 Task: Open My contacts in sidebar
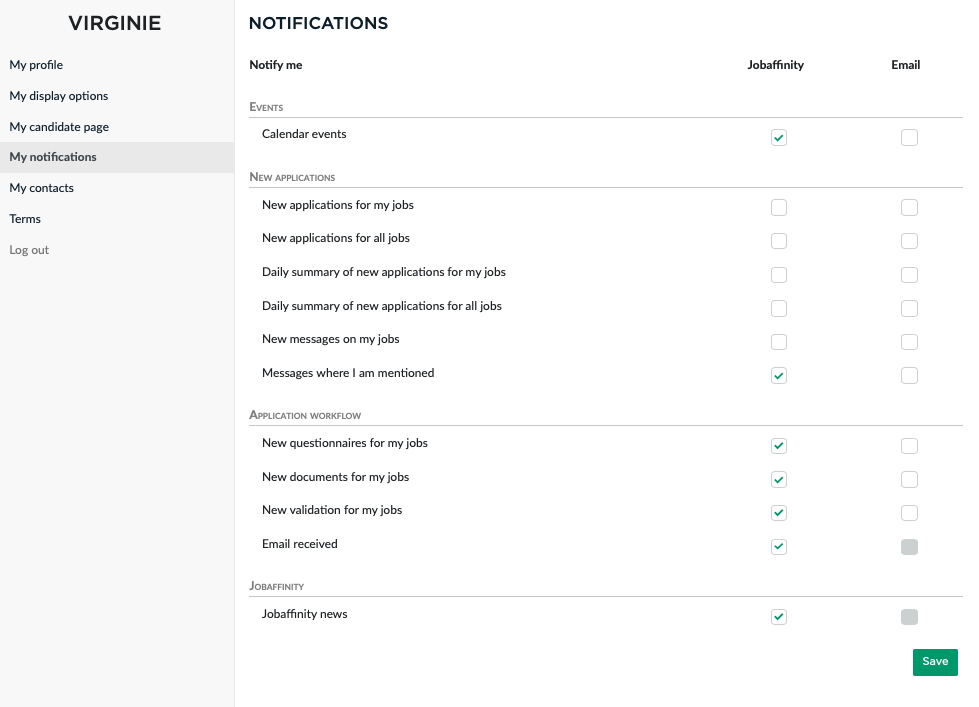[42, 188]
